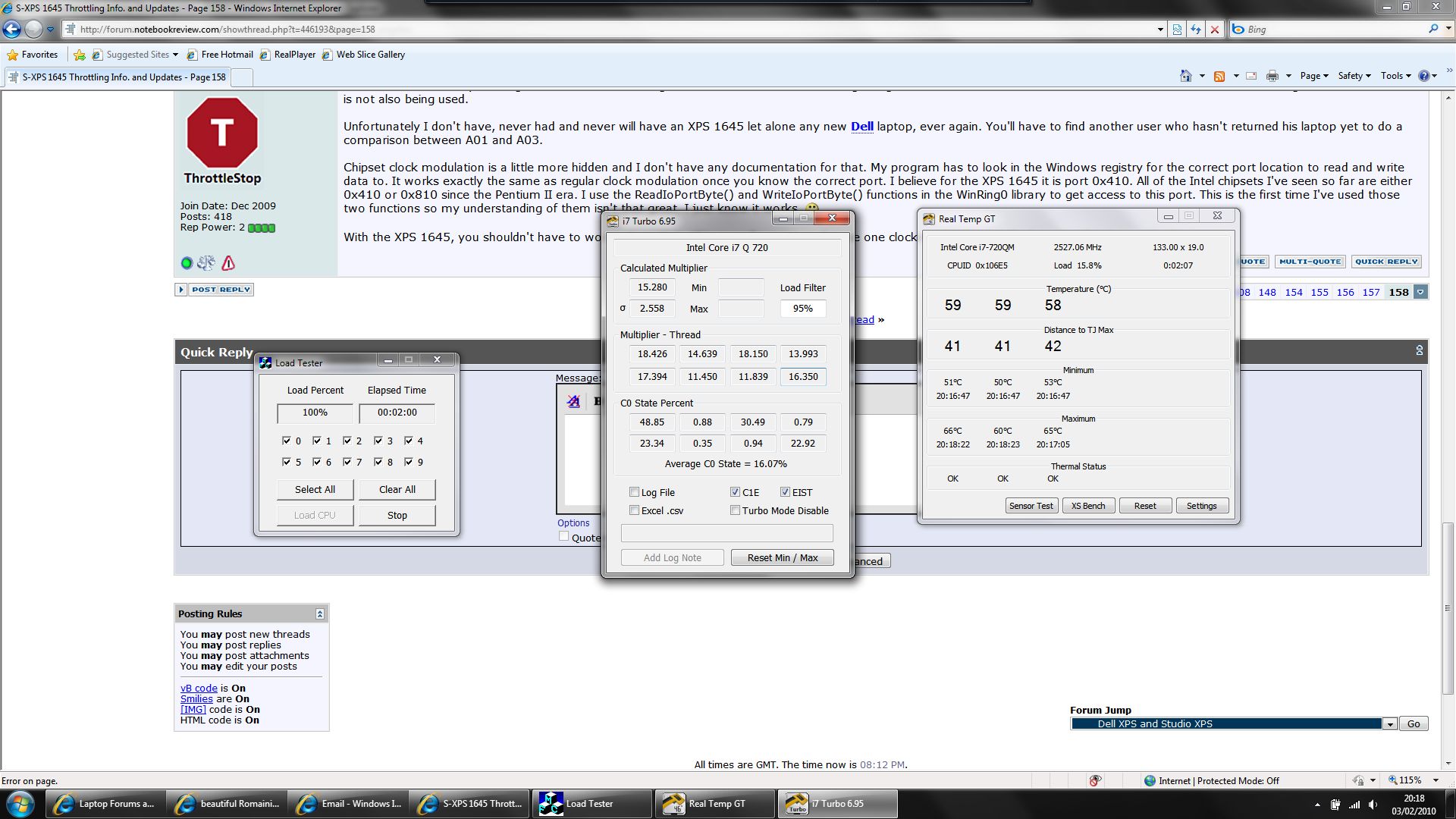
Task: Open the Page menu
Action: (x=1313, y=76)
